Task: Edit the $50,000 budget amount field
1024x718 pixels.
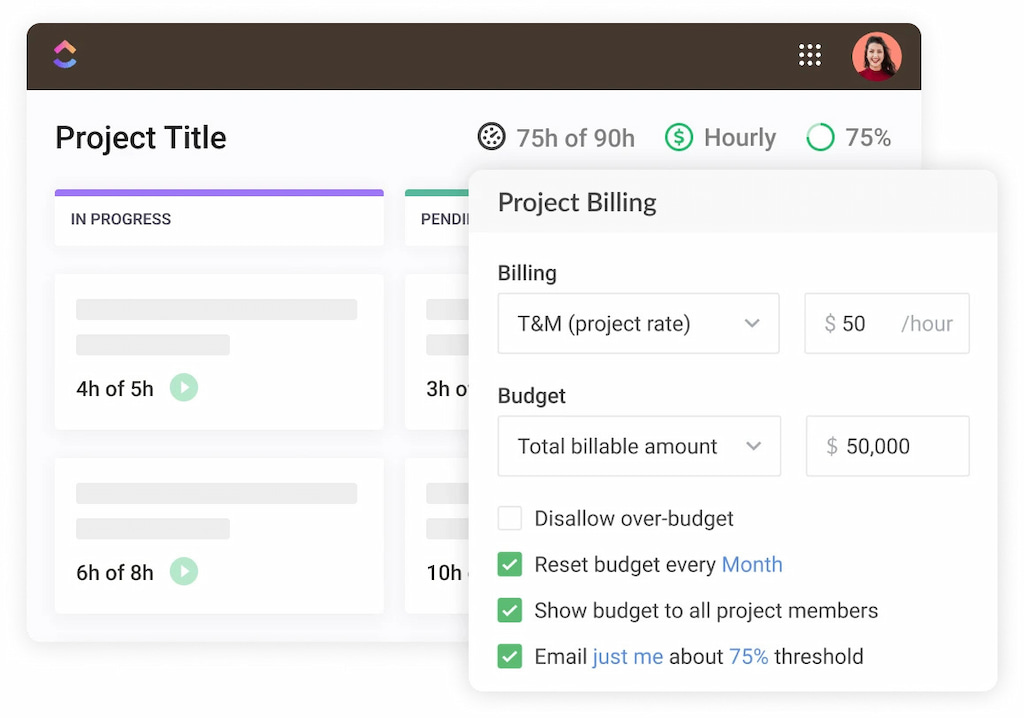Action: tap(887, 446)
